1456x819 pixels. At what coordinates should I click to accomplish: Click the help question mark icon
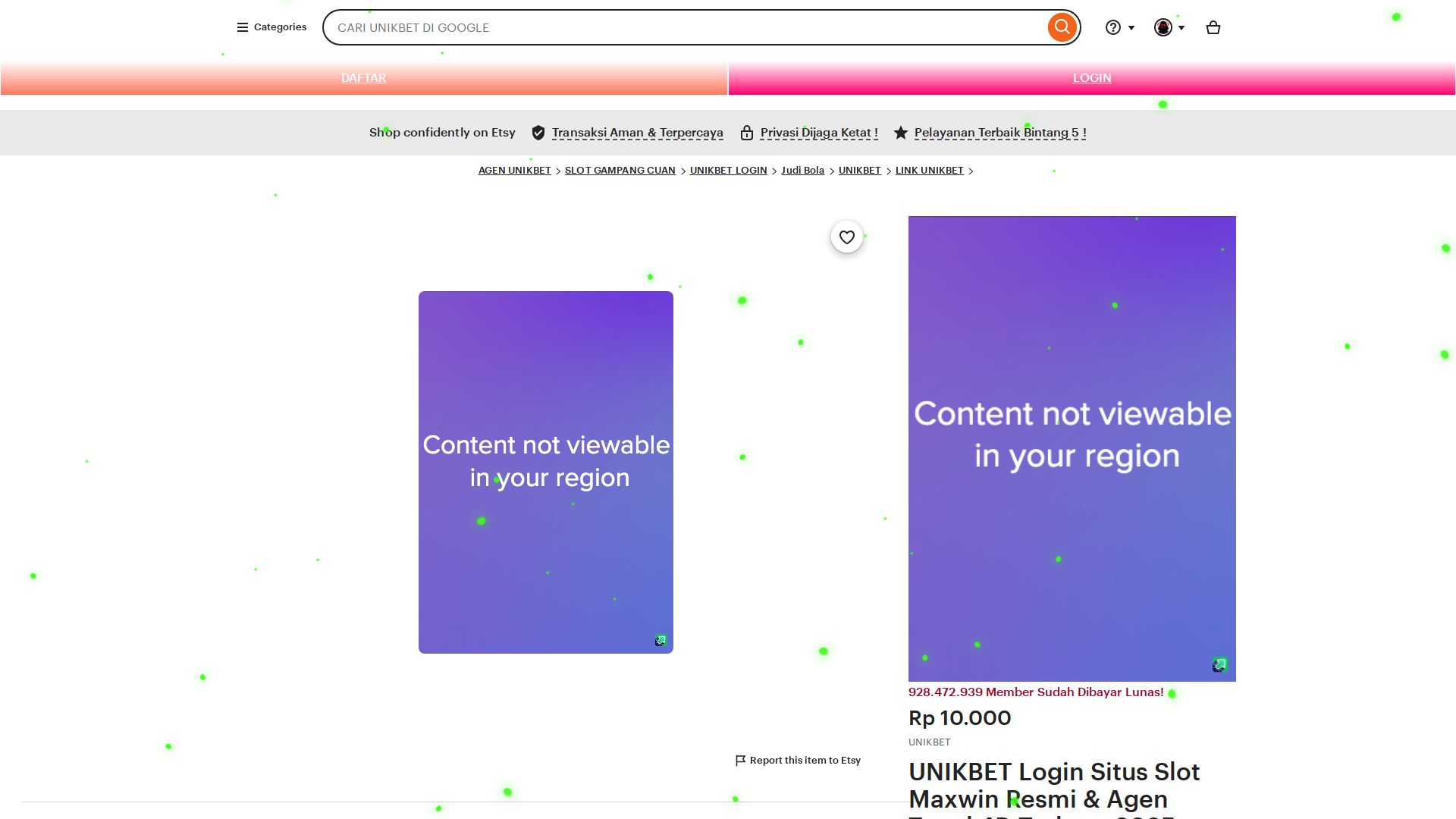point(1112,28)
